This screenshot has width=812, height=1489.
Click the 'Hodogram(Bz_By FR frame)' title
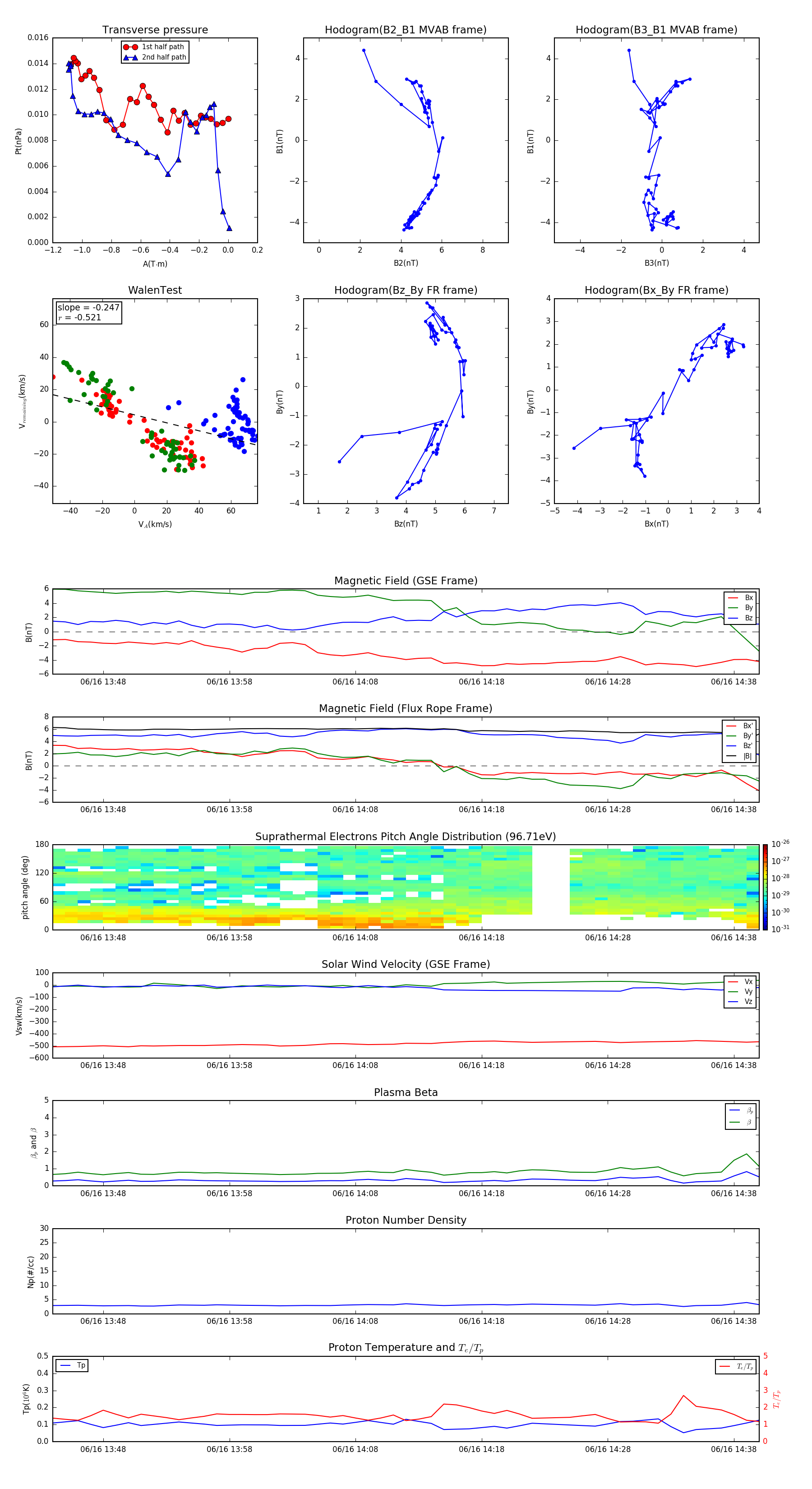[406, 290]
